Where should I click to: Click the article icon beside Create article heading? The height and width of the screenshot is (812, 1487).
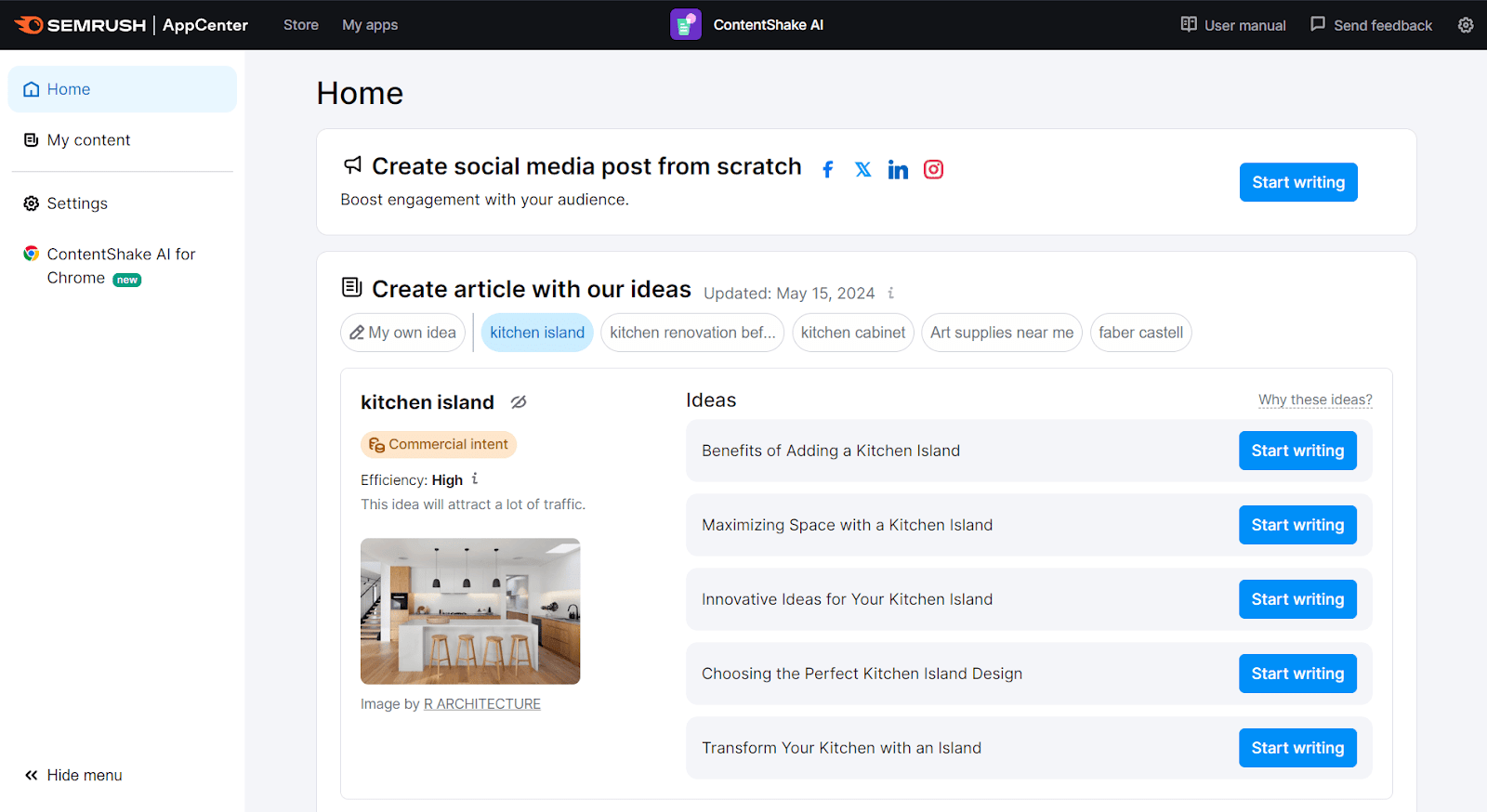pos(351,287)
